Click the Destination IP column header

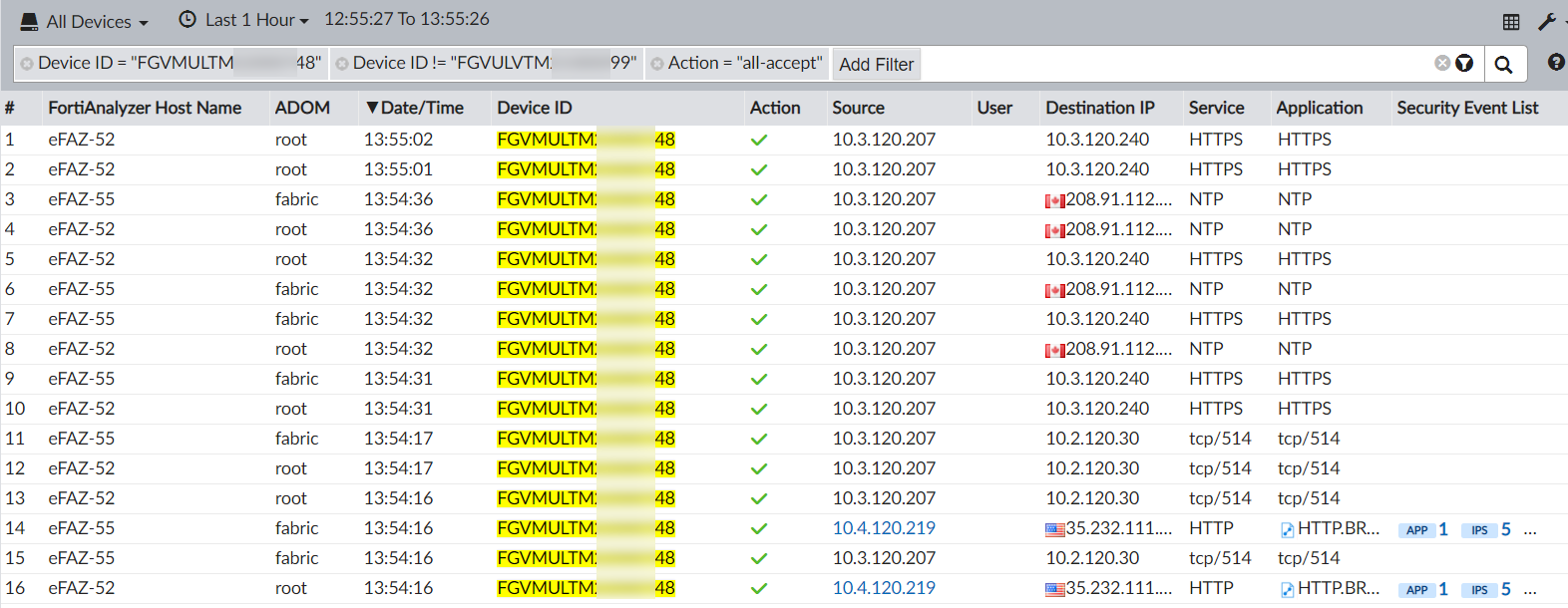(x=1099, y=108)
